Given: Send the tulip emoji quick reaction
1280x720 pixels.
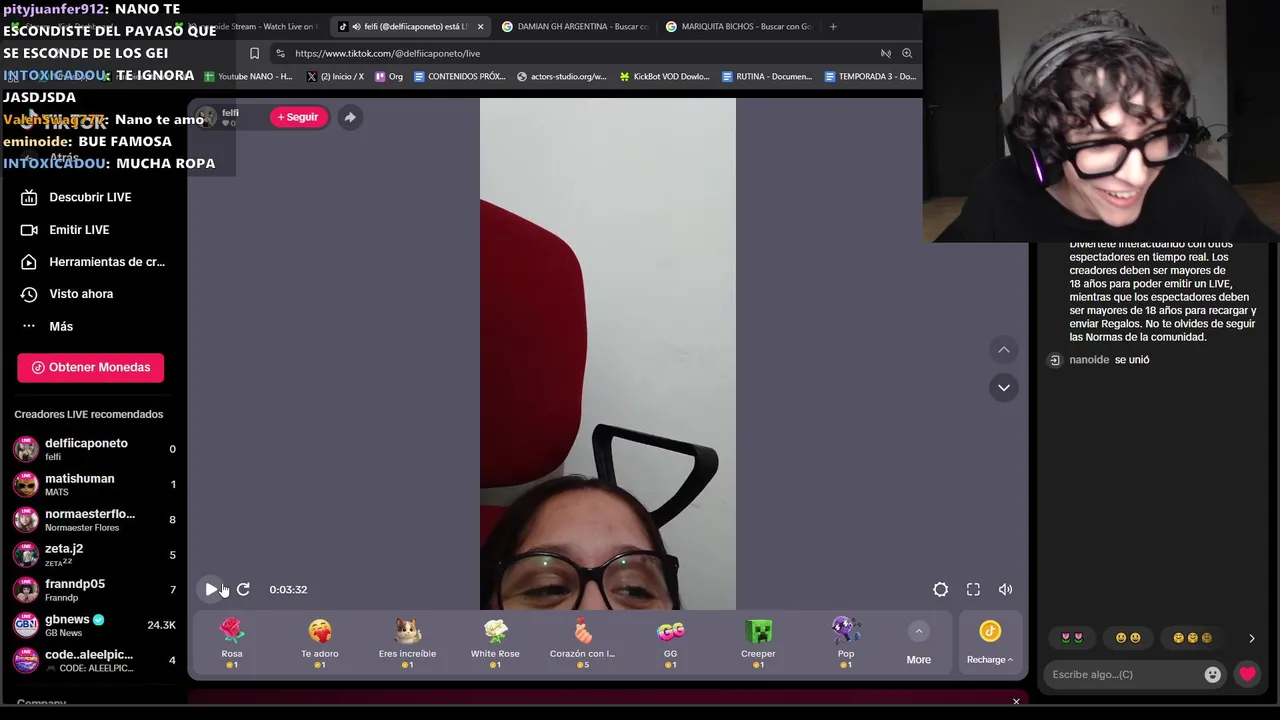Looking at the screenshot, I should tap(1072, 638).
